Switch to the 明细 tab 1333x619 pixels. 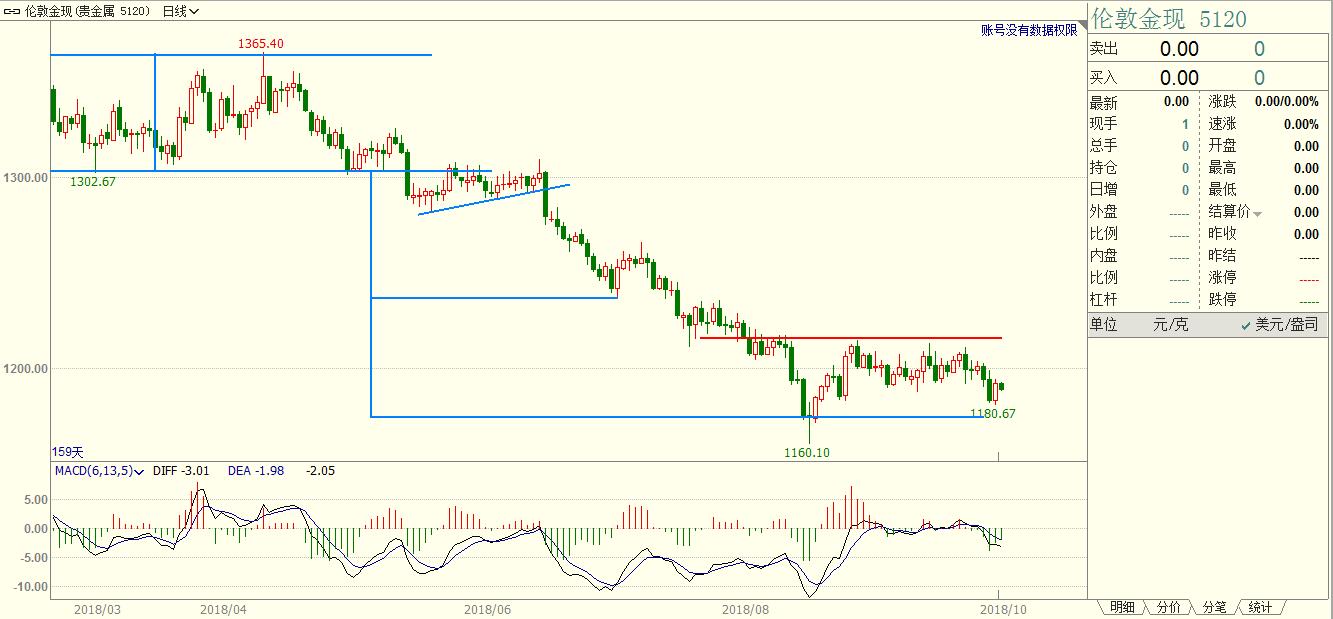[1122, 607]
